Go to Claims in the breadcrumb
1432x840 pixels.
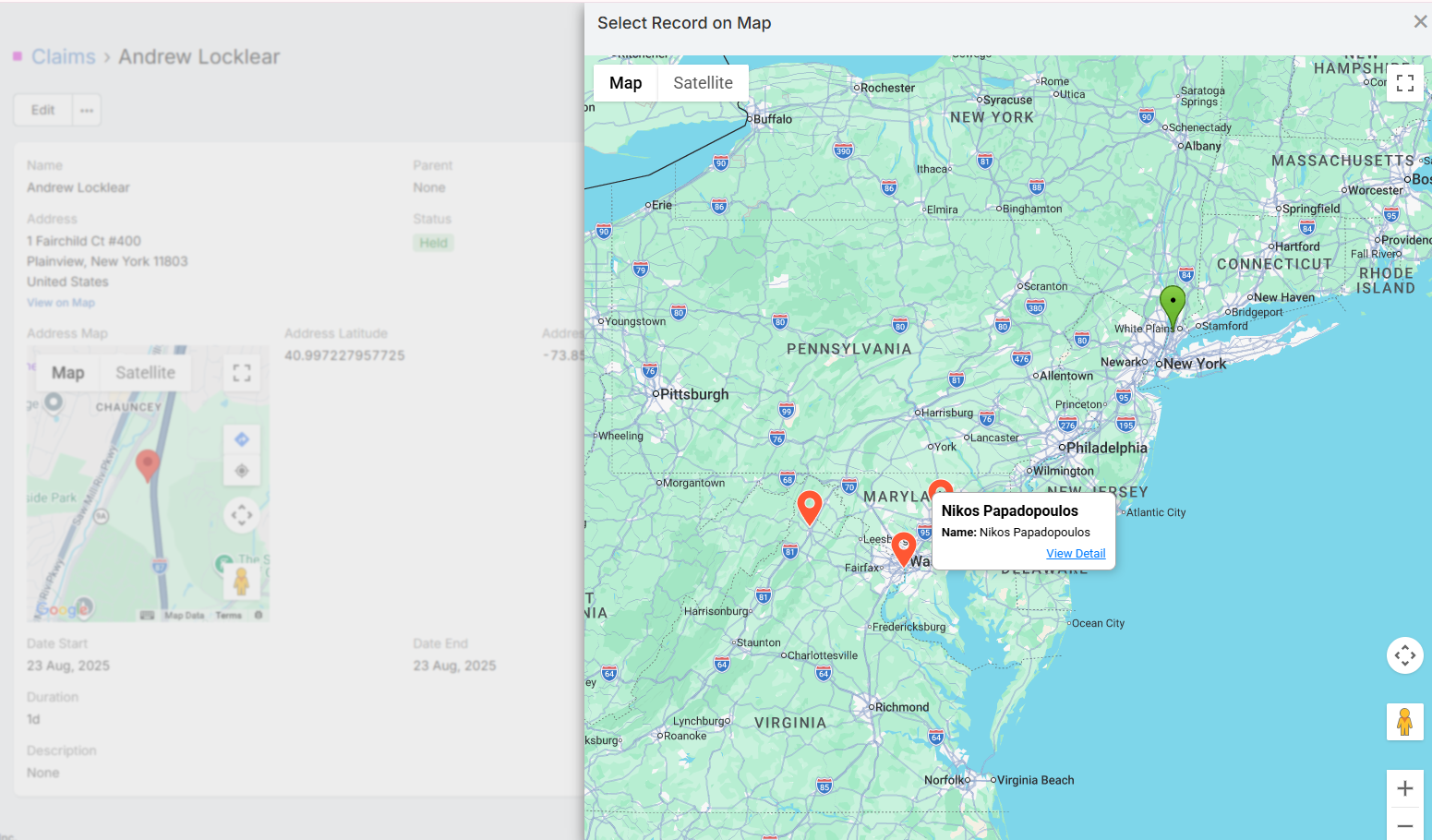pyautogui.click(x=63, y=57)
